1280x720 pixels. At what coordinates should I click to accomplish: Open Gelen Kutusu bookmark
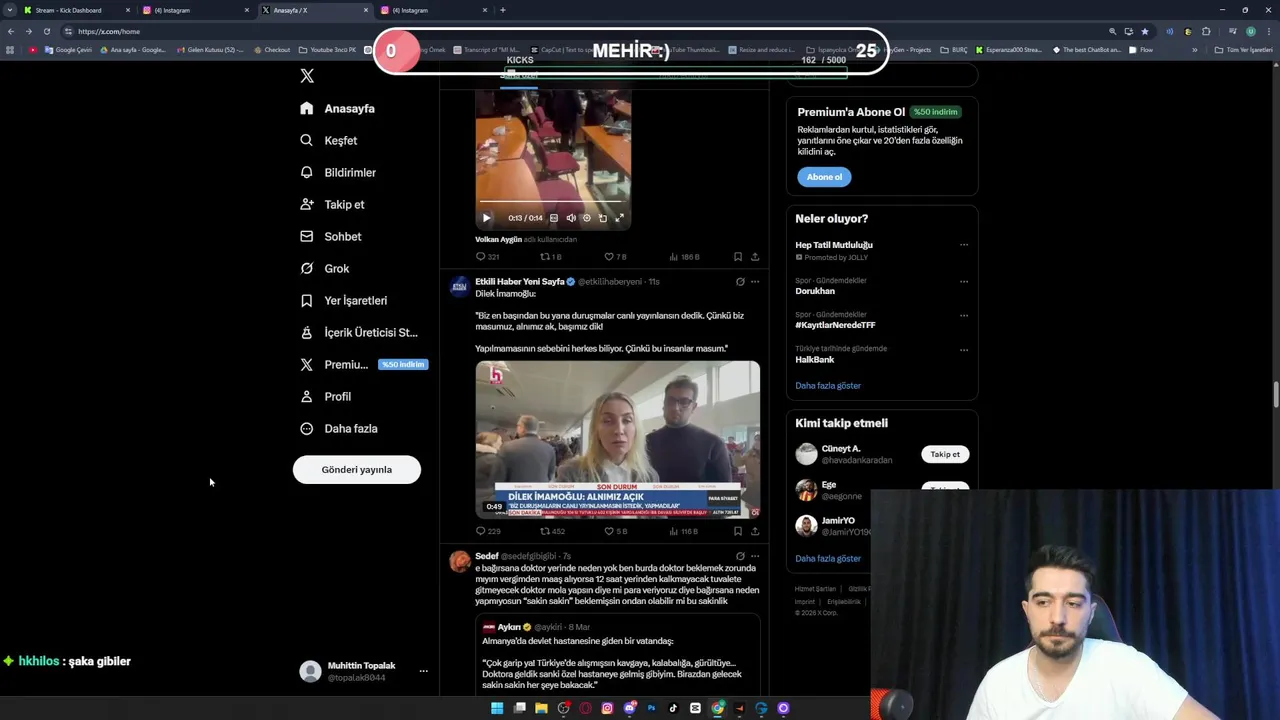(210, 50)
